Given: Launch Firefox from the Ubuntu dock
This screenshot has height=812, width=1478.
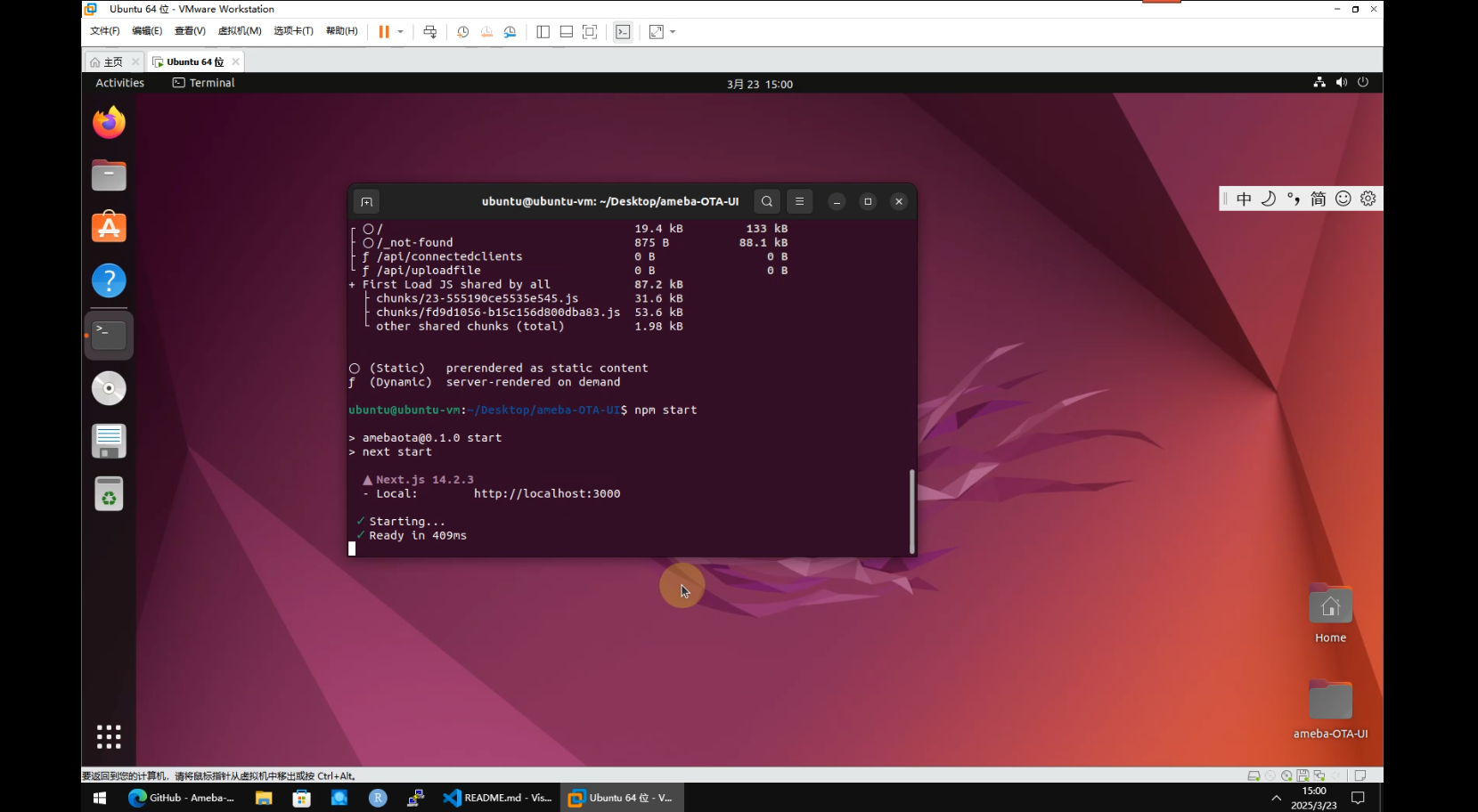Looking at the screenshot, I should coord(109,122).
